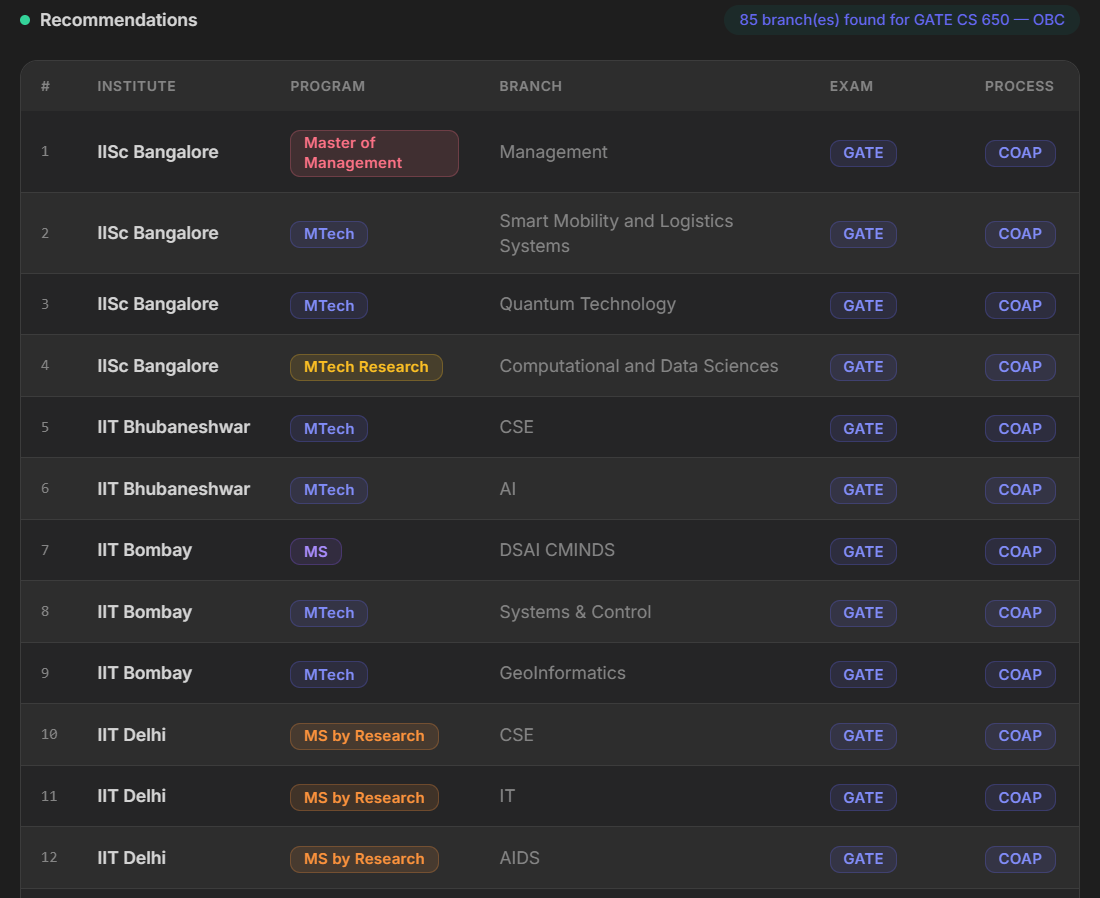Click IIT Bombay in the Systems & Control row
1100x898 pixels.
pos(145,612)
